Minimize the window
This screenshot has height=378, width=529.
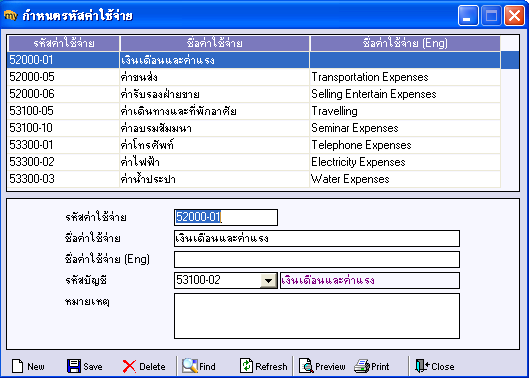pyautogui.click(x=468, y=16)
